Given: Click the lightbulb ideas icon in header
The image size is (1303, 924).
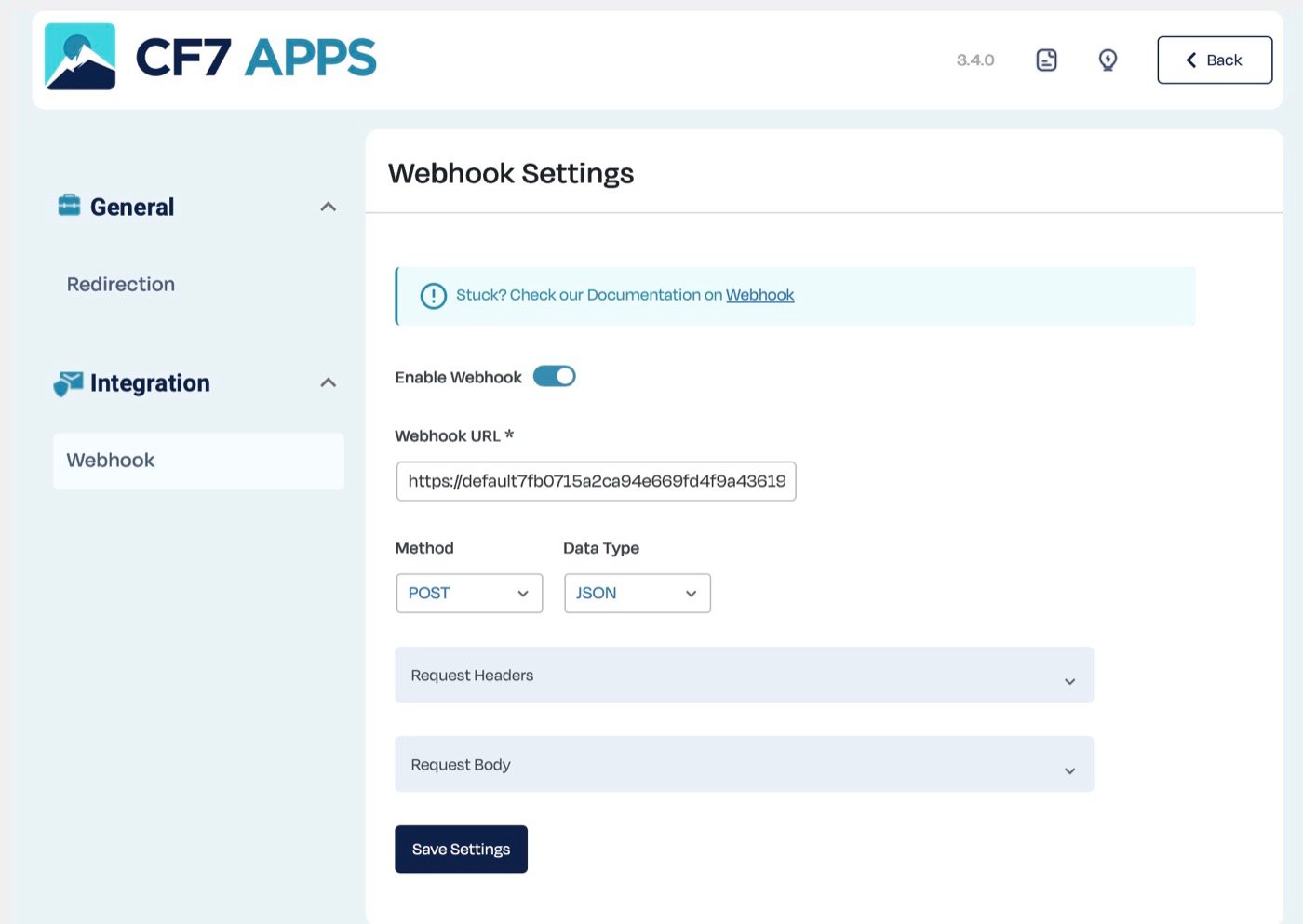Looking at the screenshot, I should click(1108, 60).
